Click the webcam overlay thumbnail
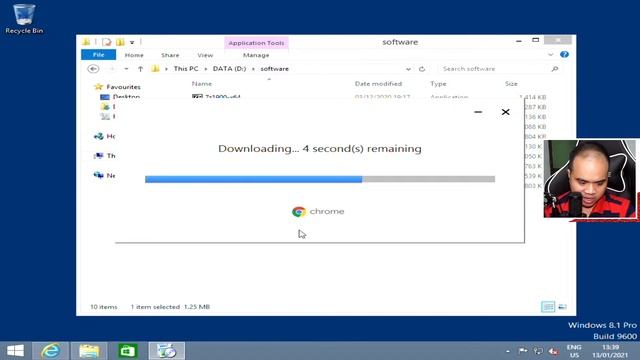Screen dimensions: 640x360 click(589, 179)
